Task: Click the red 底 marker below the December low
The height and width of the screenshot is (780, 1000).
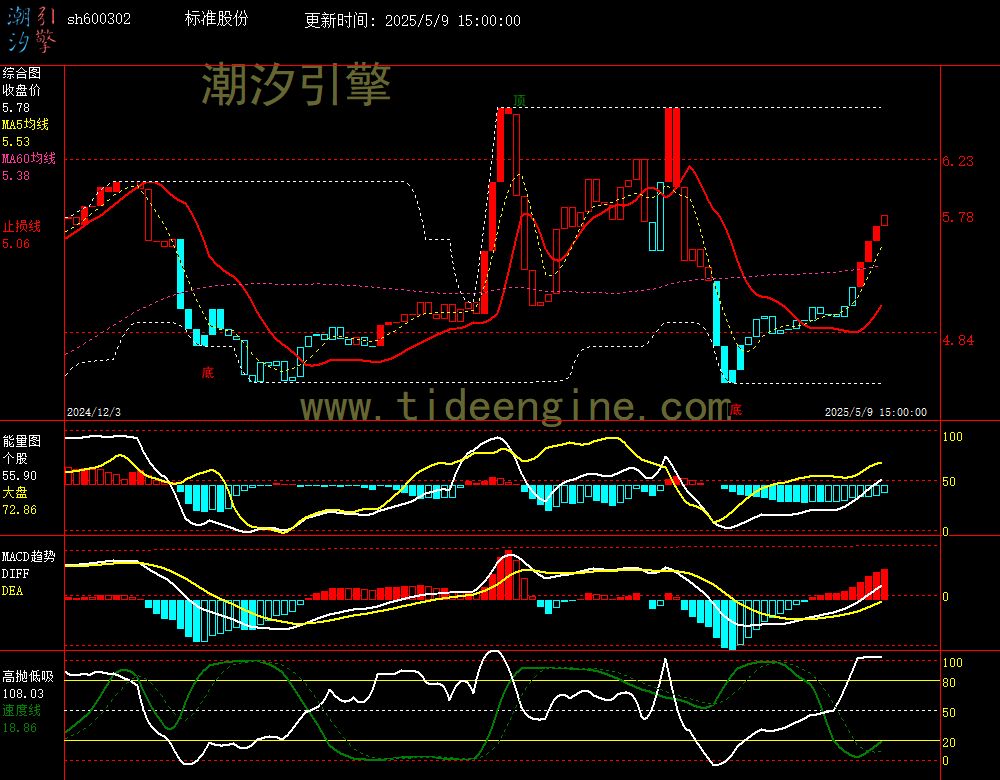Action: [x=208, y=372]
